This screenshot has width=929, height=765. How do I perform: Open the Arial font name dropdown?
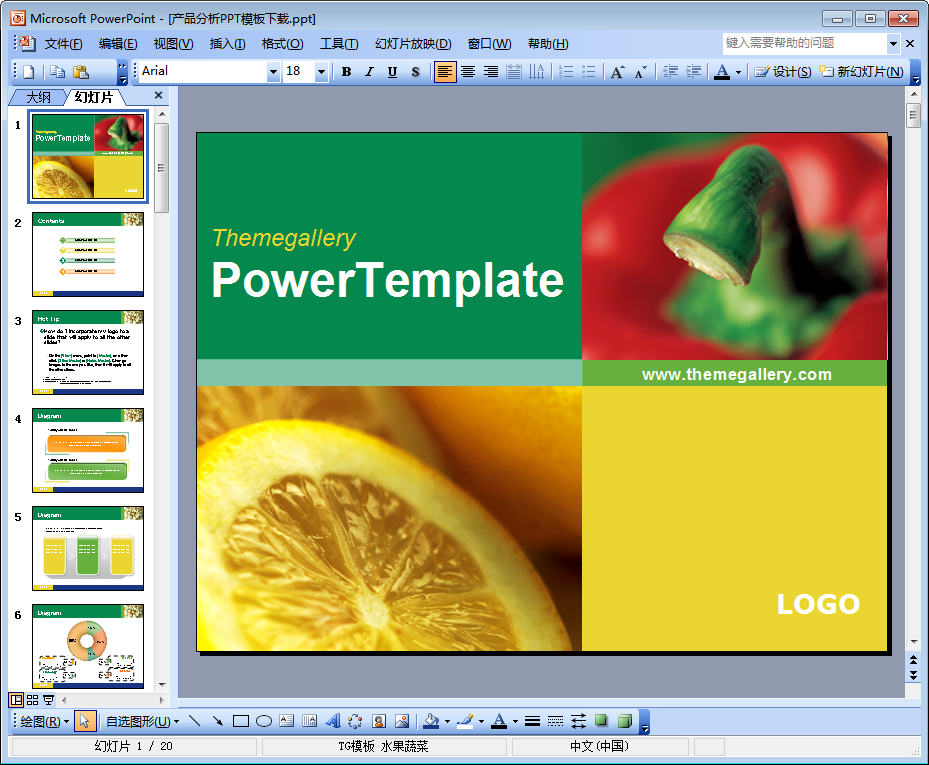point(273,72)
